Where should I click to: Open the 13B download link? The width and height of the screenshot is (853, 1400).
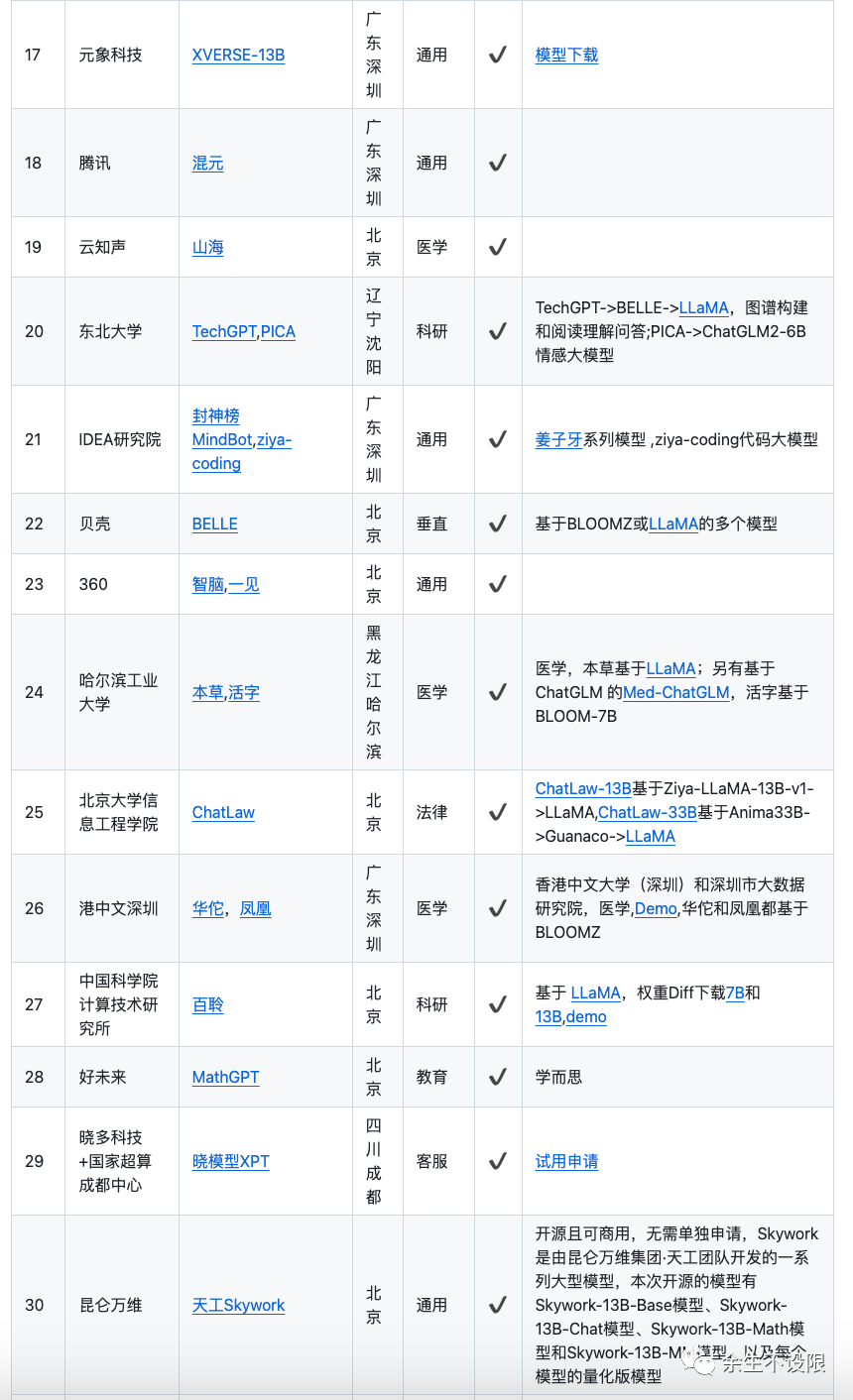pyautogui.click(x=548, y=1016)
